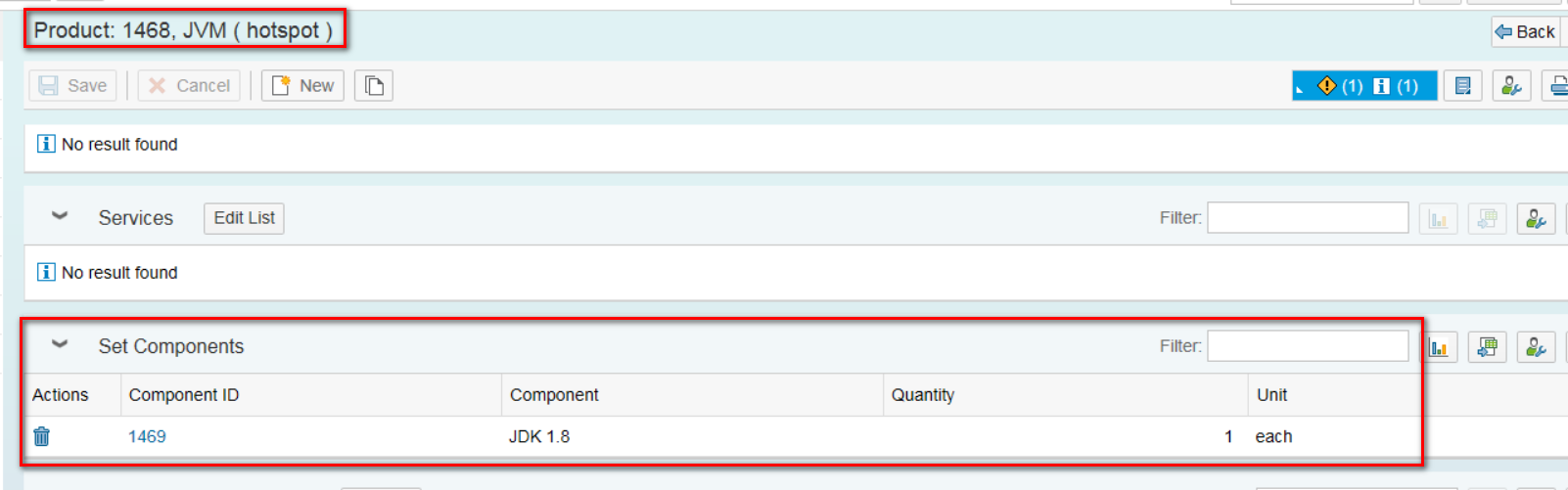Image resolution: width=1568 pixels, height=490 pixels.
Task: Click the 'Set Components' section title
Action: pyautogui.click(x=171, y=346)
